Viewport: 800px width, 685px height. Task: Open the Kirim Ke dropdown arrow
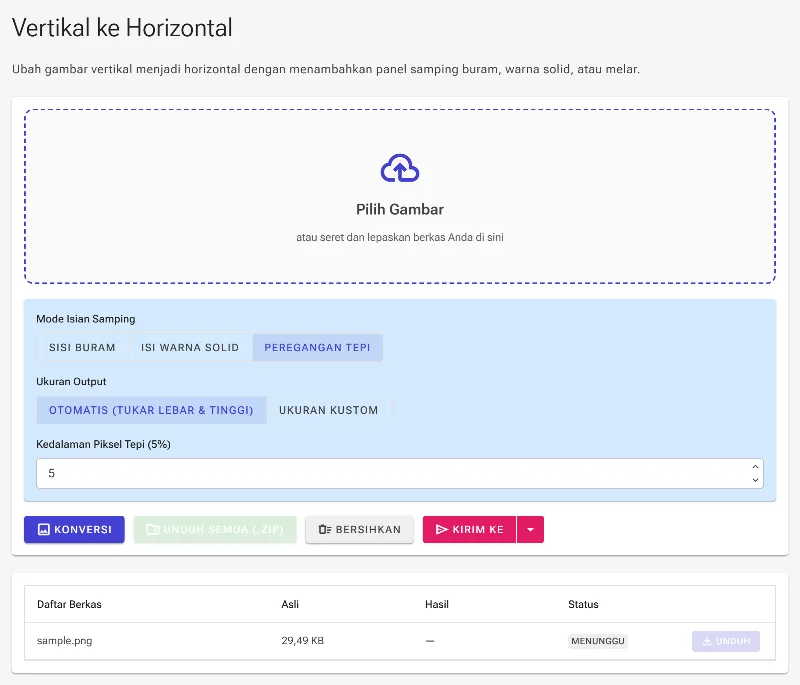pos(531,530)
